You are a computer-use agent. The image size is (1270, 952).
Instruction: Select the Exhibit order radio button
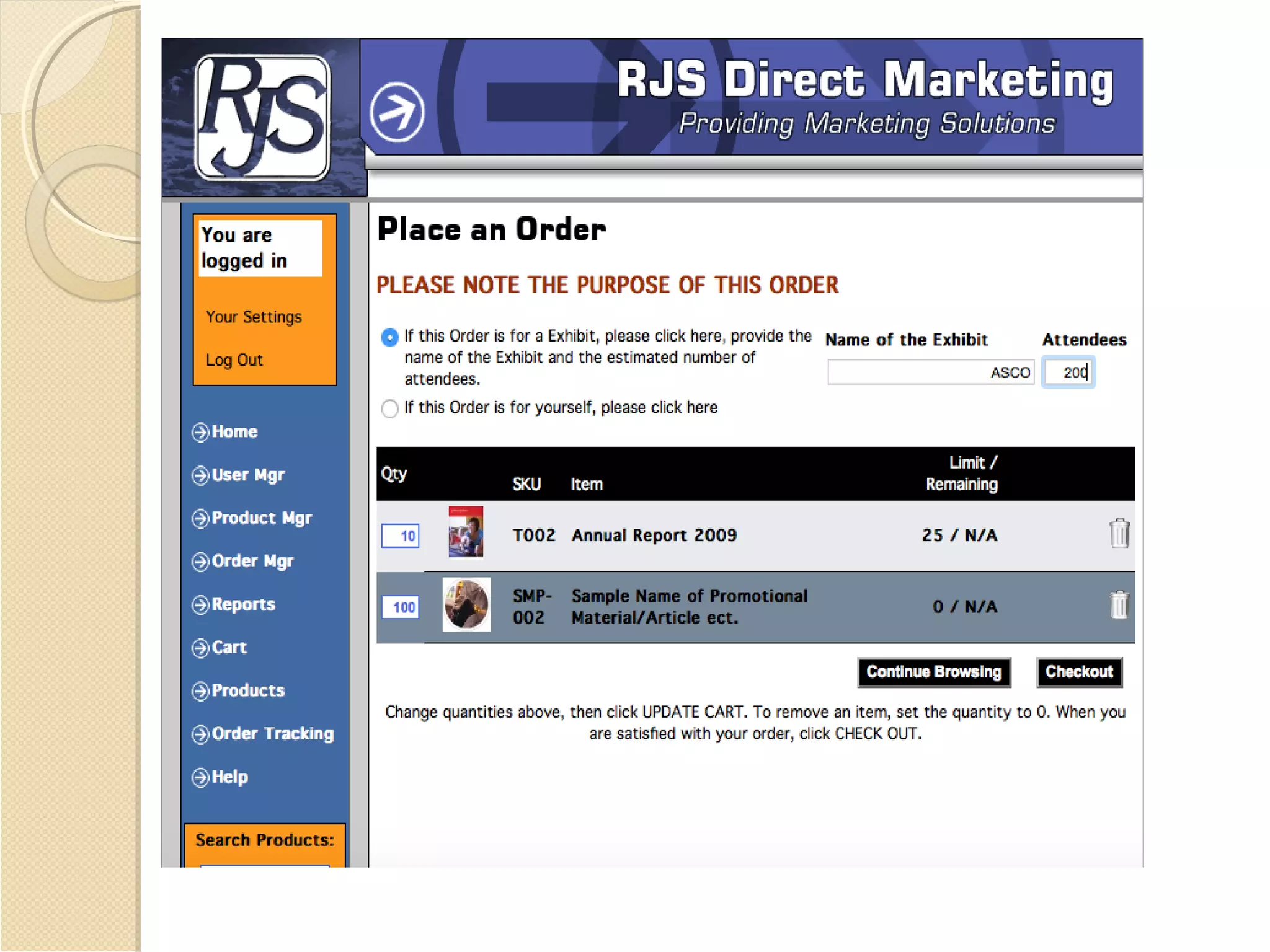[389, 337]
